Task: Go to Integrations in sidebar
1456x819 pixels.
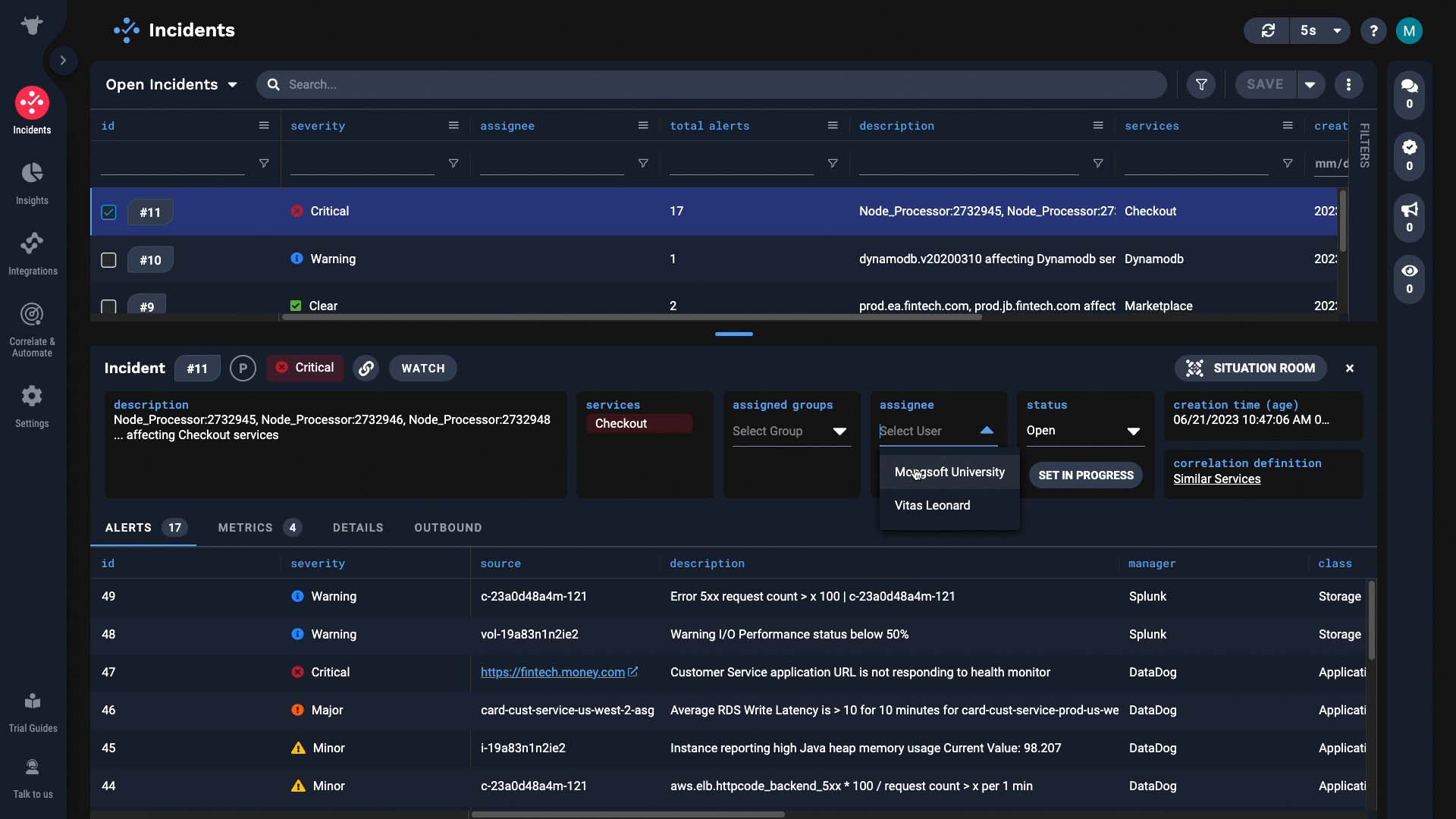Action: pos(32,253)
